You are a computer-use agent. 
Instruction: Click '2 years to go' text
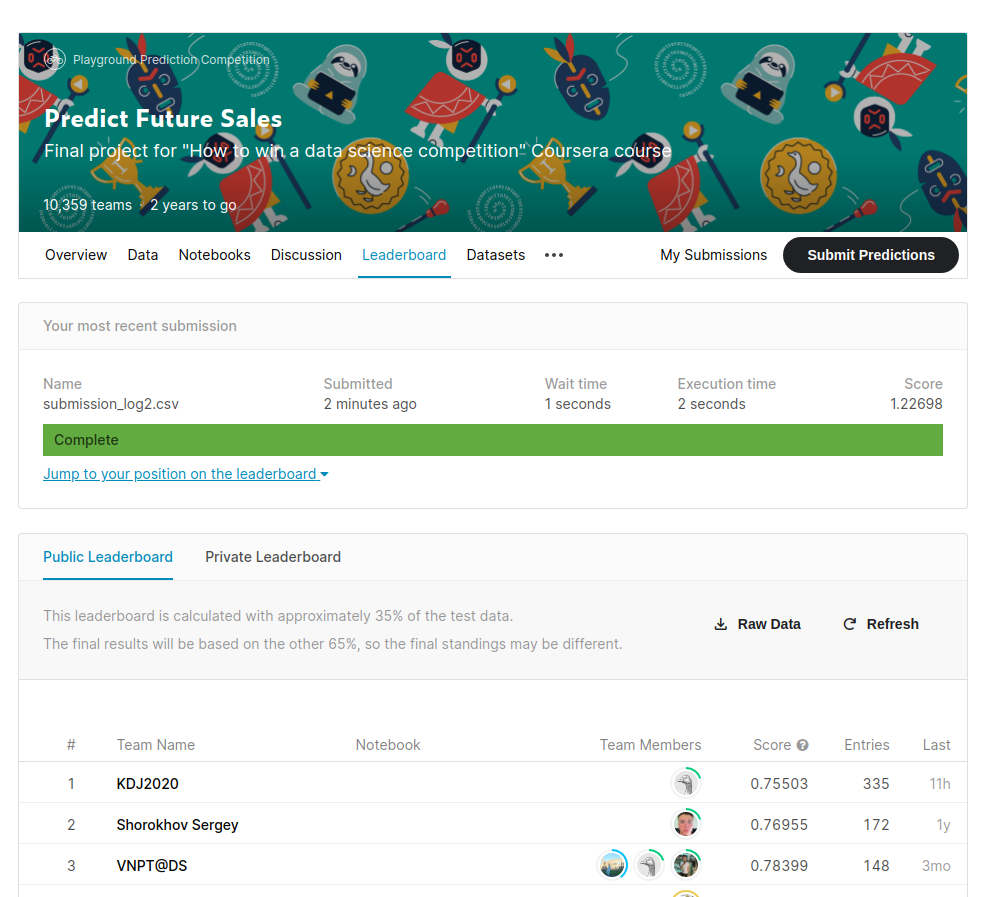(x=193, y=205)
